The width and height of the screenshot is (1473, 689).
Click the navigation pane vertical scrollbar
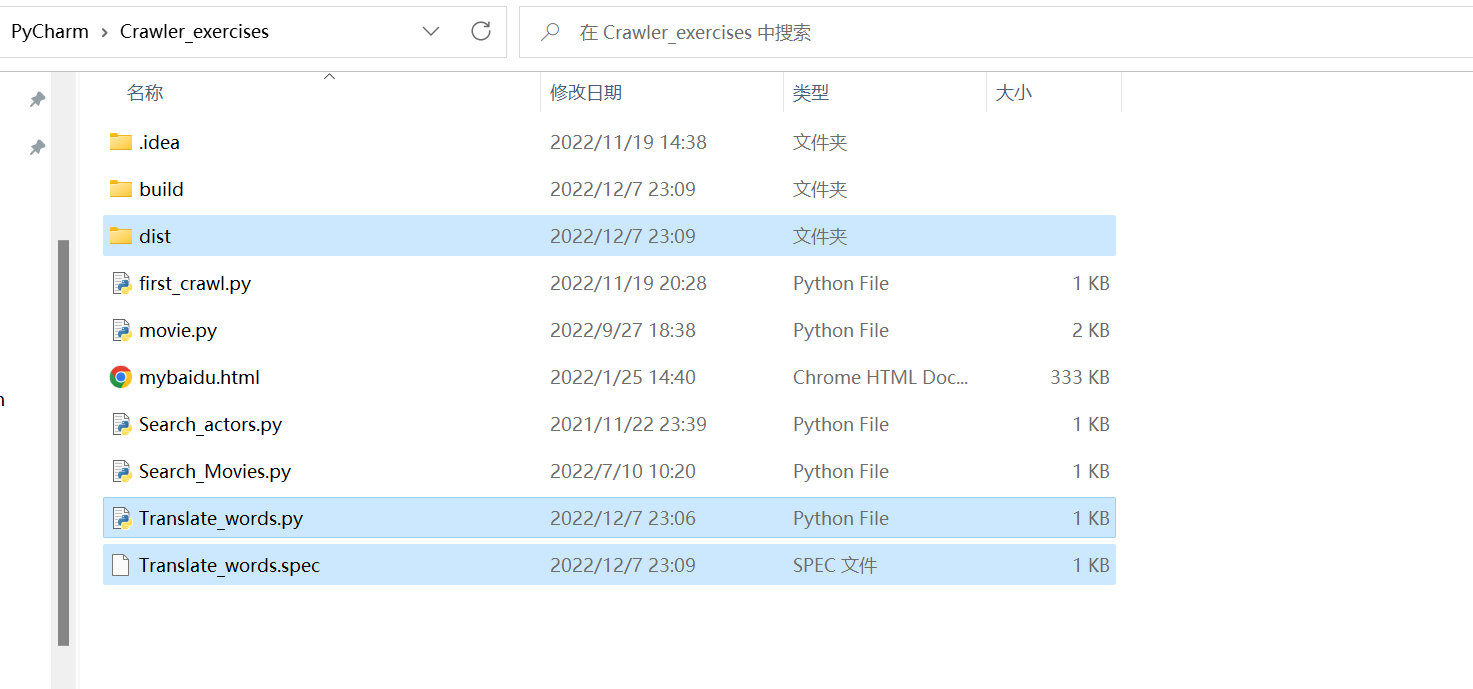(x=64, y=440)
